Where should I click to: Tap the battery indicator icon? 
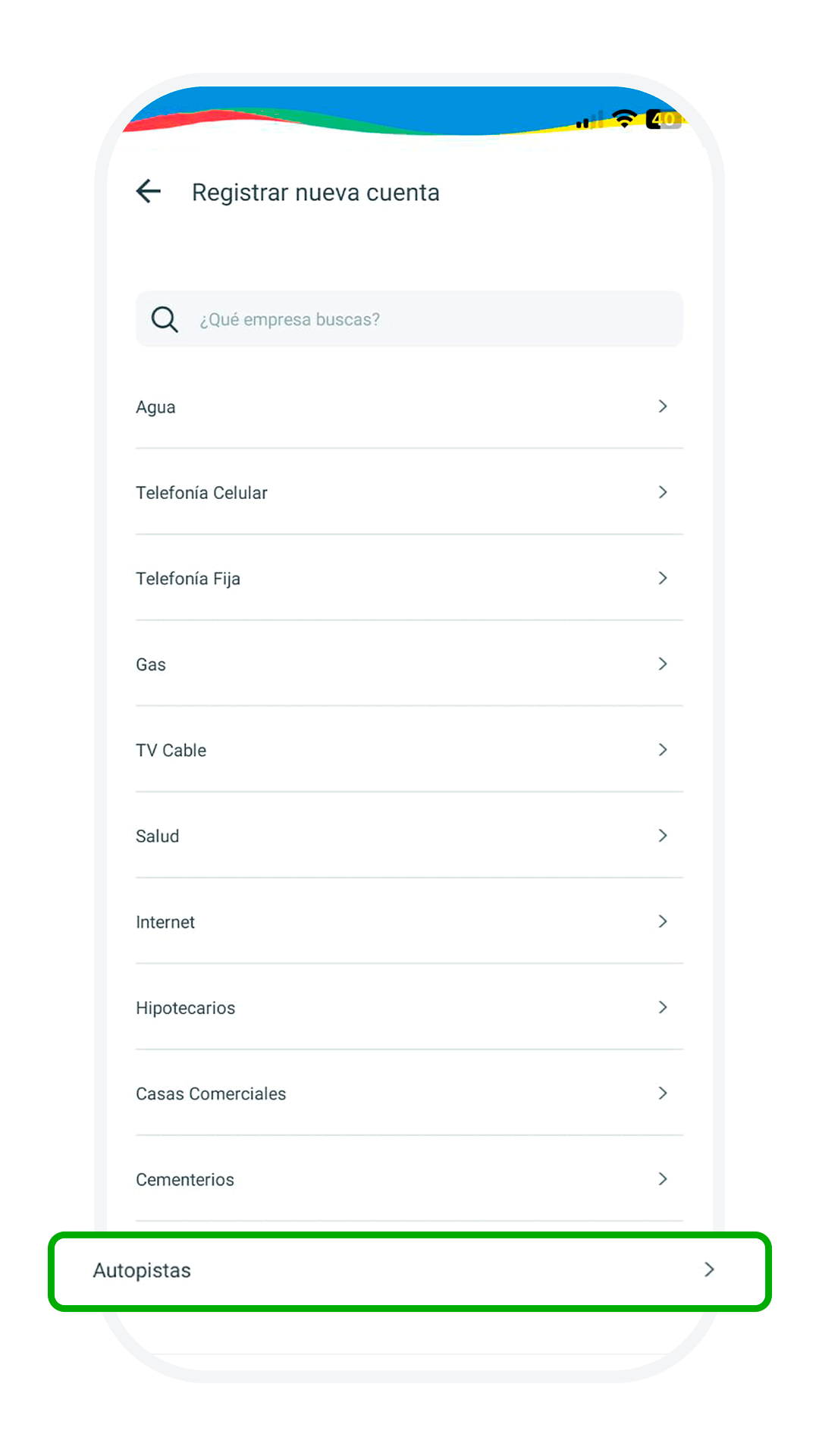pyautogui.click(x=664, y=119)
